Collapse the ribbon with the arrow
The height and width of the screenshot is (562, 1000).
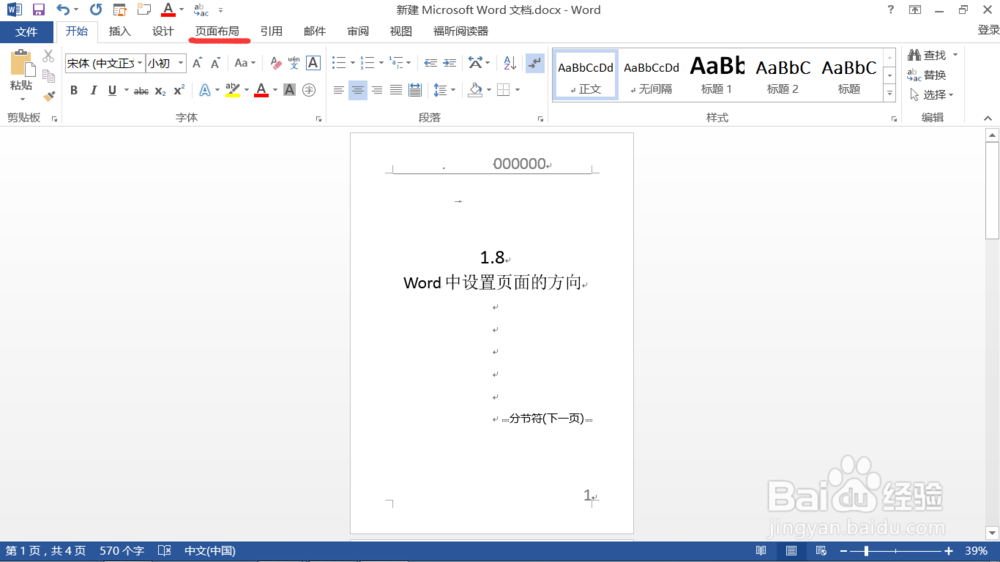tap(988, 118)
